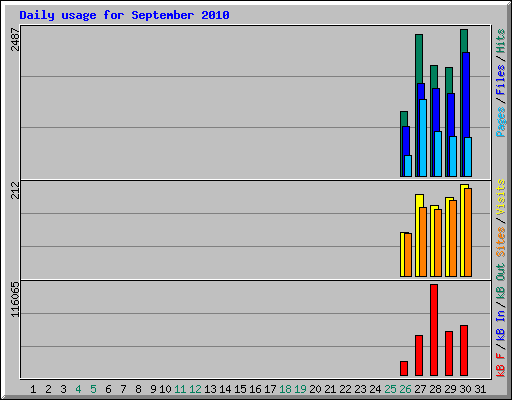Click the 'Sites' legend label

(x=500, y=241)
